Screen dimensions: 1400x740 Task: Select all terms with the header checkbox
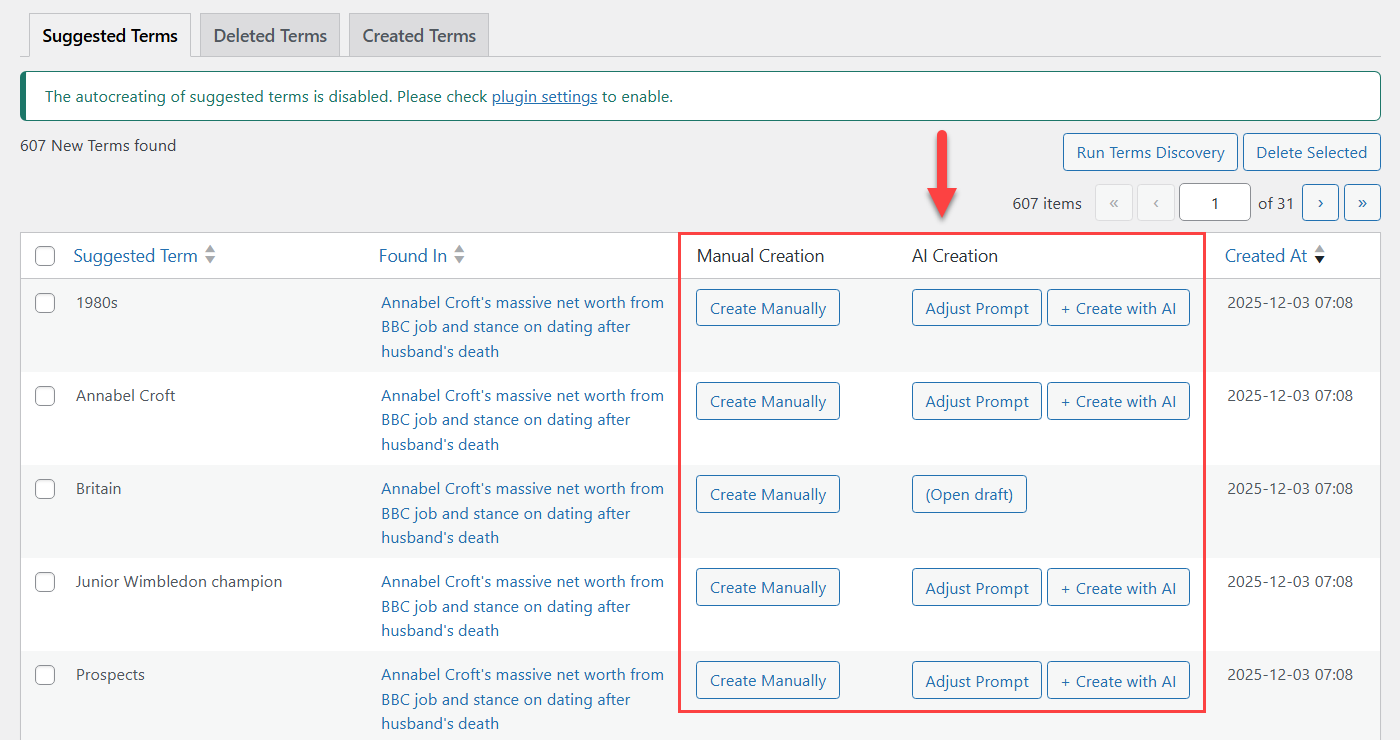point(44,256)
